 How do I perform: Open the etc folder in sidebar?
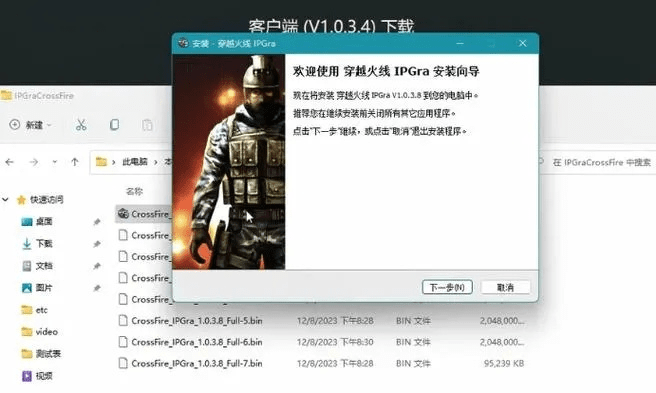[x=41, y=310]
